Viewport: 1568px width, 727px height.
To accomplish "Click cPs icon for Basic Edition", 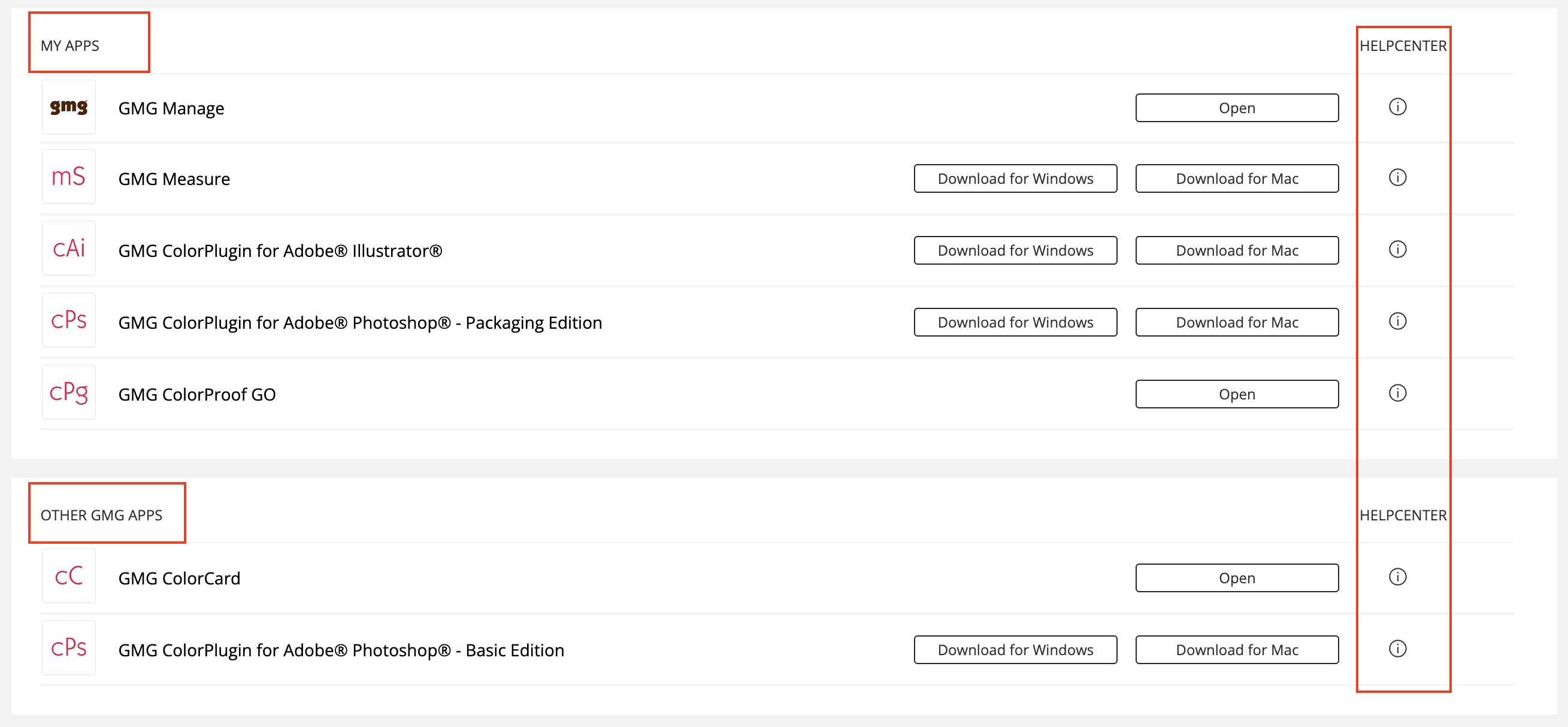I will tap(69, 648).
